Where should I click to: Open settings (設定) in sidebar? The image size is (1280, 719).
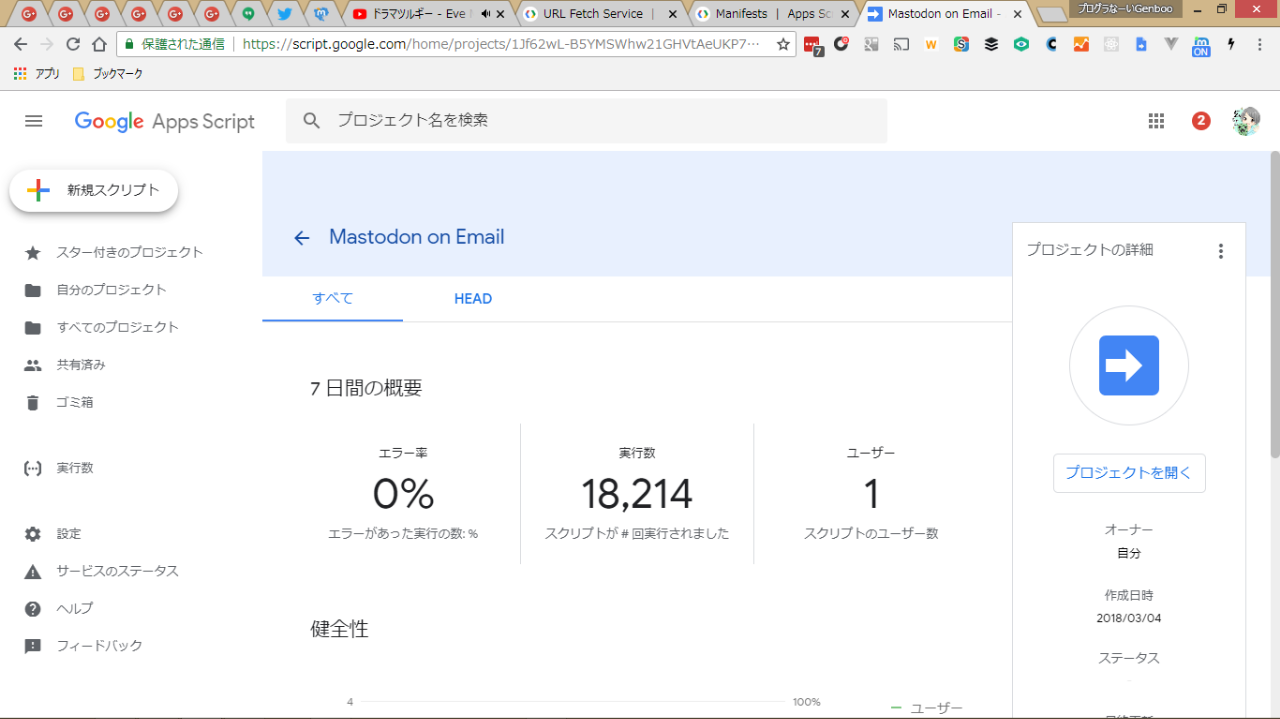click(x=68, y=534)
